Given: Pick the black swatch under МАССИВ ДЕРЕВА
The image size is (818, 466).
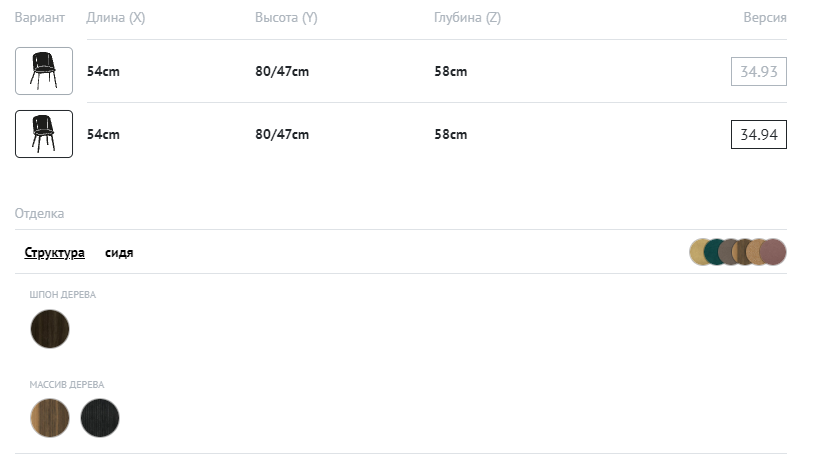Looking at the screenshot, I should (100, 418).
